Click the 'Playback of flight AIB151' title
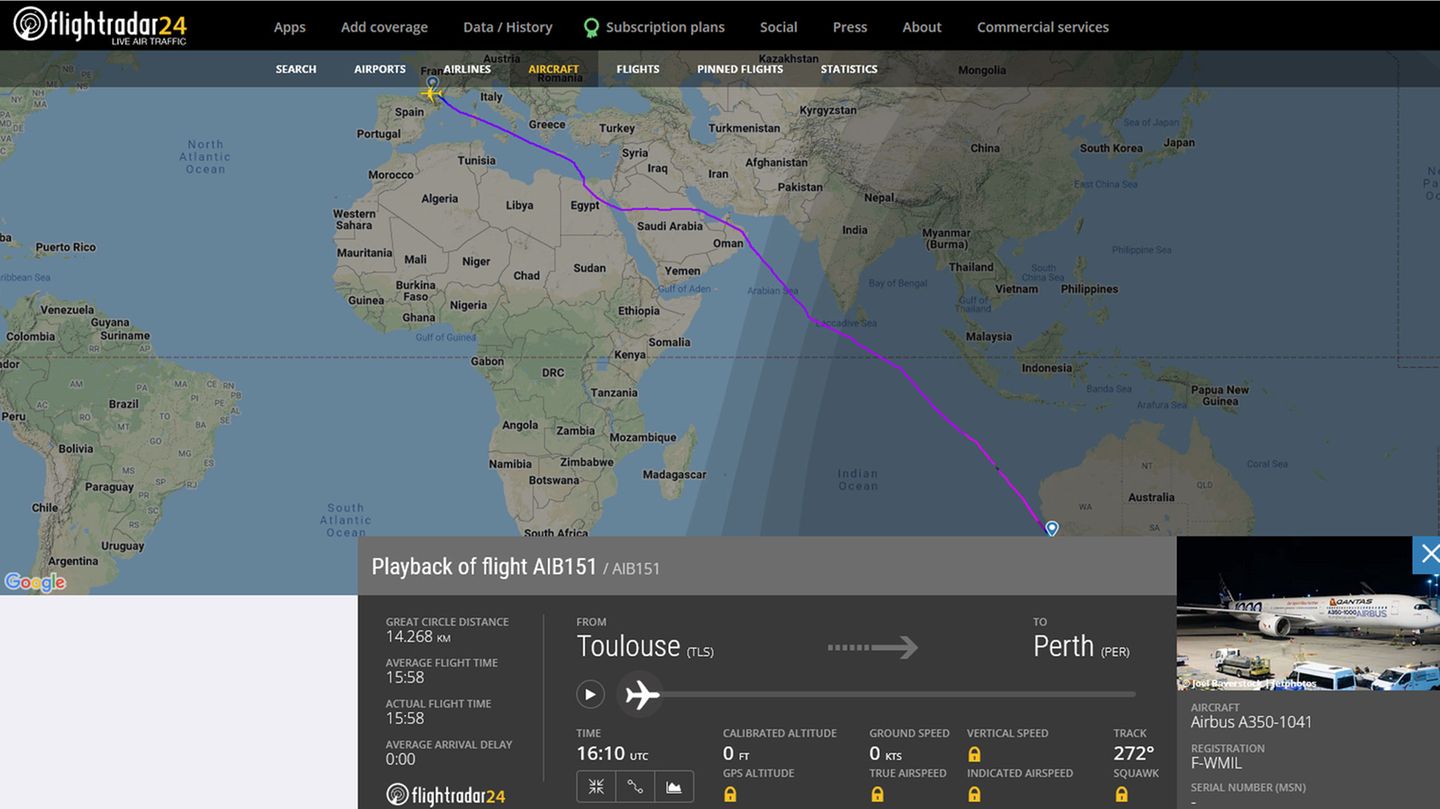Image resolution: width=1440 pixels, height=809 pixels. click(484, 567)
